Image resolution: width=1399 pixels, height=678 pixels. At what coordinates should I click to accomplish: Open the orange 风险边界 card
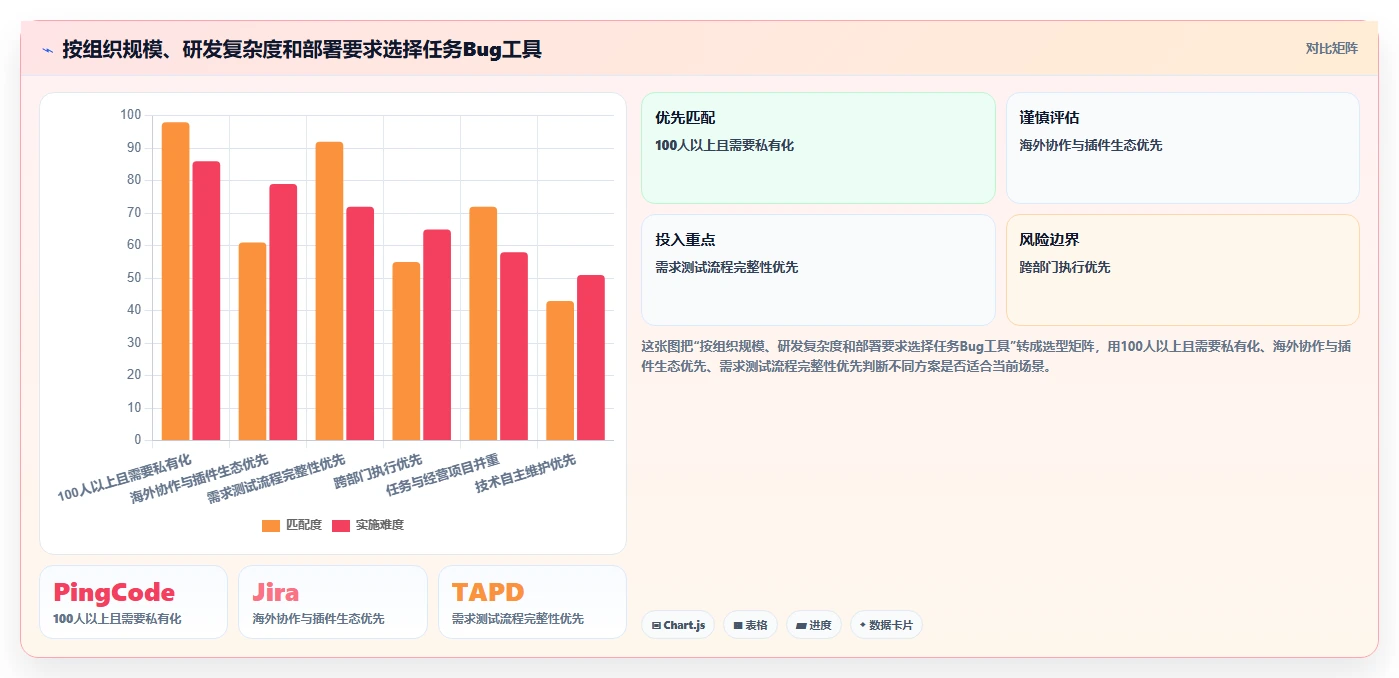pos(1182,270)
